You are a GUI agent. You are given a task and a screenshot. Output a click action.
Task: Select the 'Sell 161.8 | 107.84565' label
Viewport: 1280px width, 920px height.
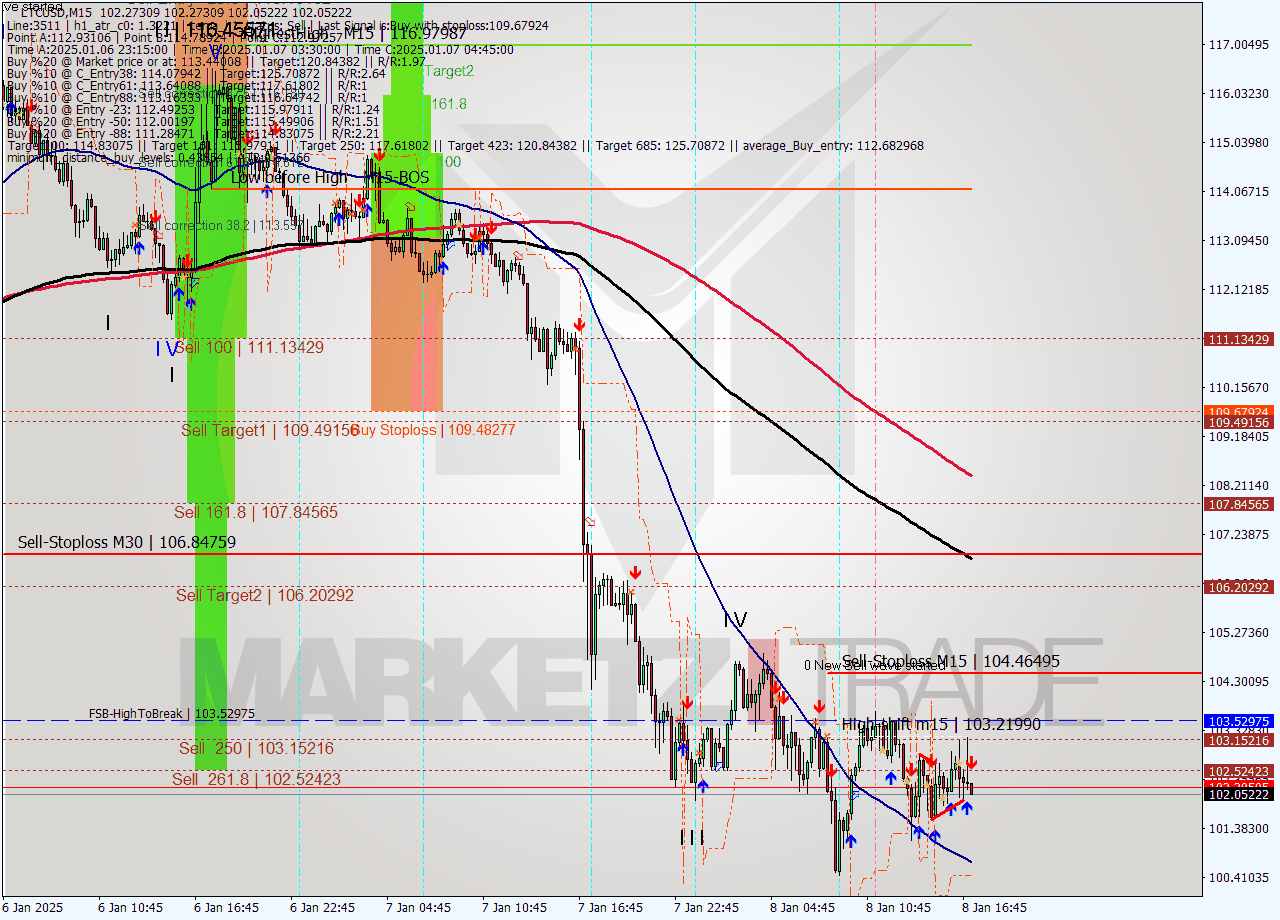click(x=256, y=512)
